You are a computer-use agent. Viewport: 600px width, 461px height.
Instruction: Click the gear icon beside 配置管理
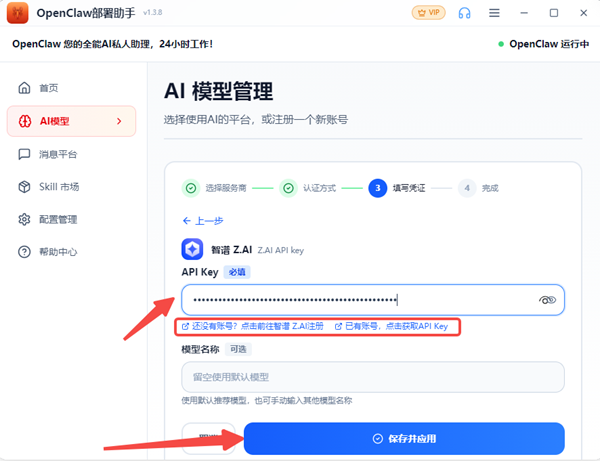[x=24, y=219]
